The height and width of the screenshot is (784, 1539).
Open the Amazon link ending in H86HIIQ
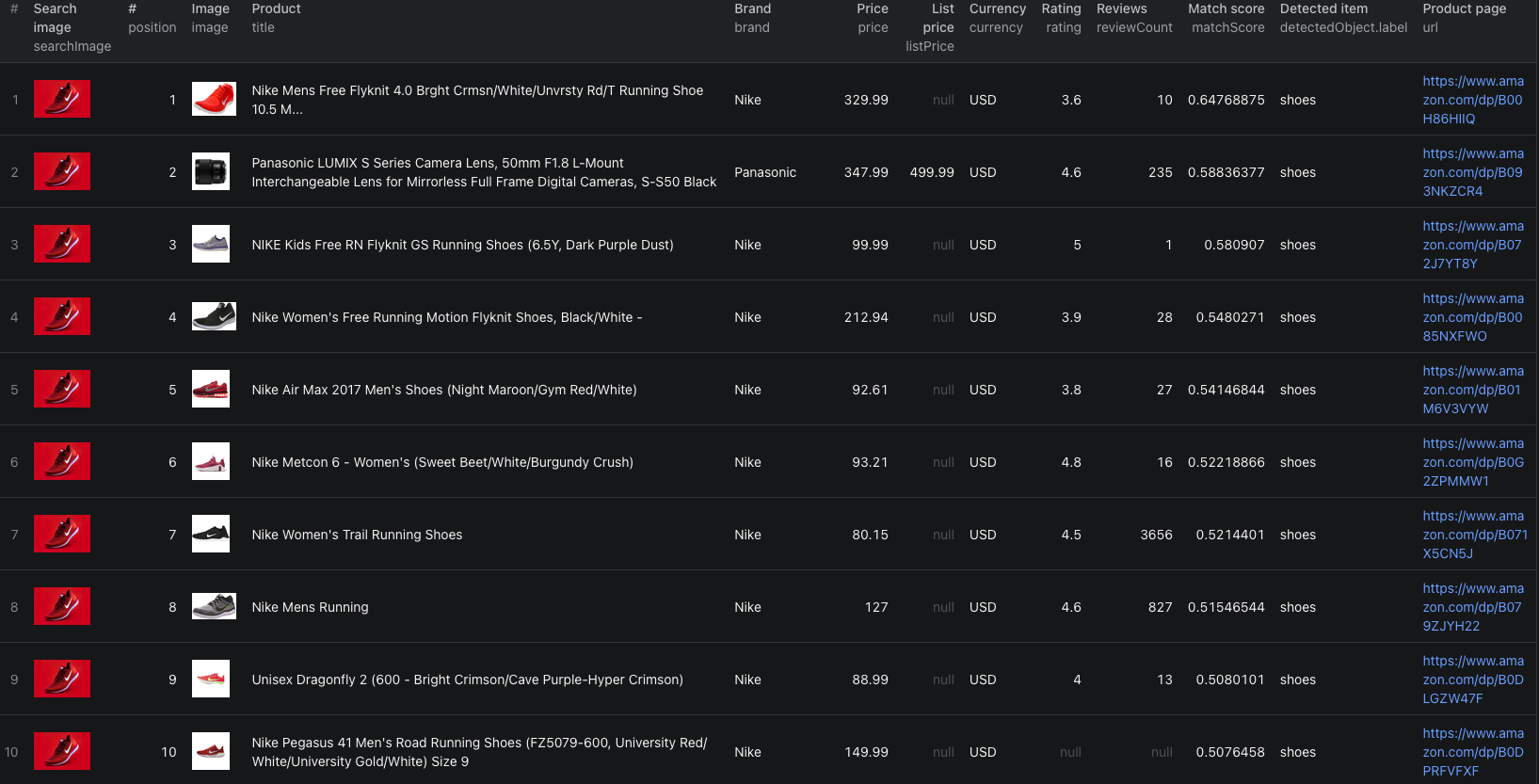point(1473,100)
